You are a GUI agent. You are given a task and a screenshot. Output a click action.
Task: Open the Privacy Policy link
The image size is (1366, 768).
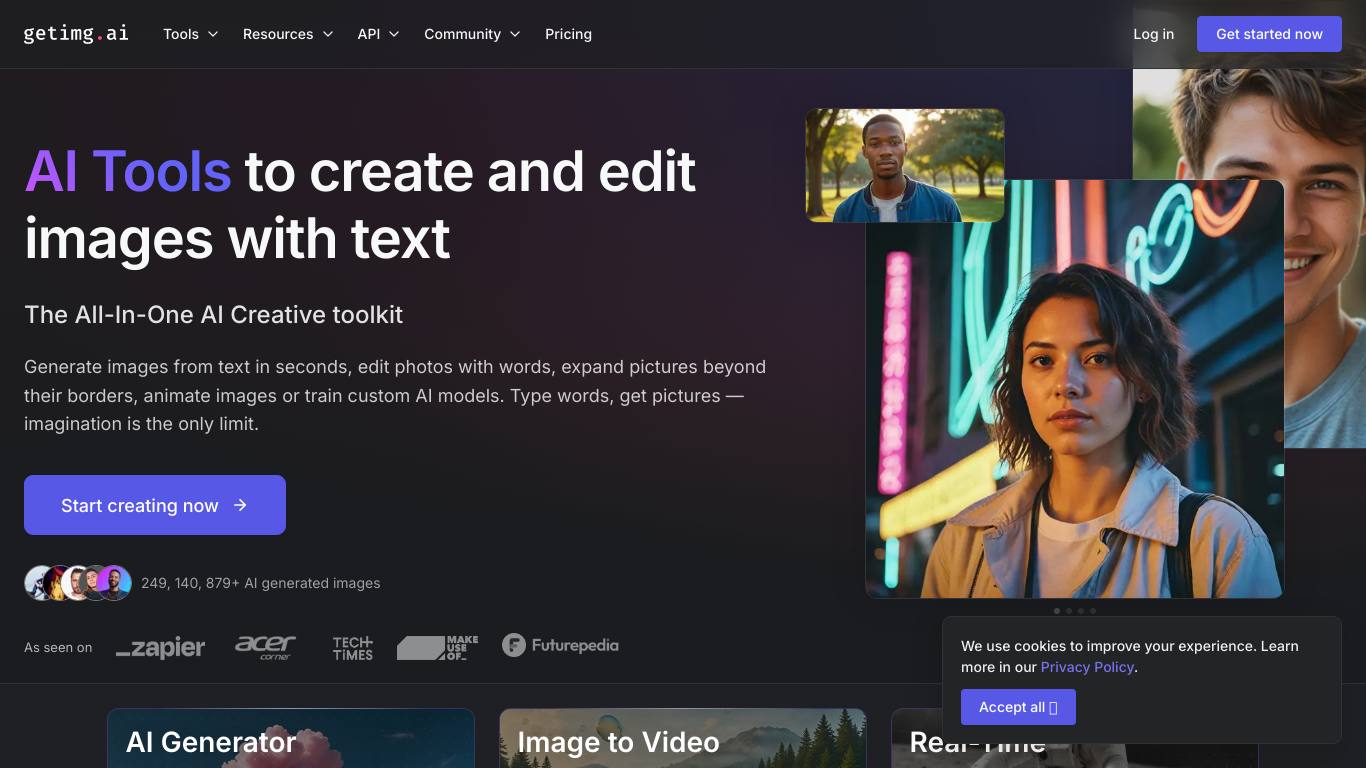1087,667
